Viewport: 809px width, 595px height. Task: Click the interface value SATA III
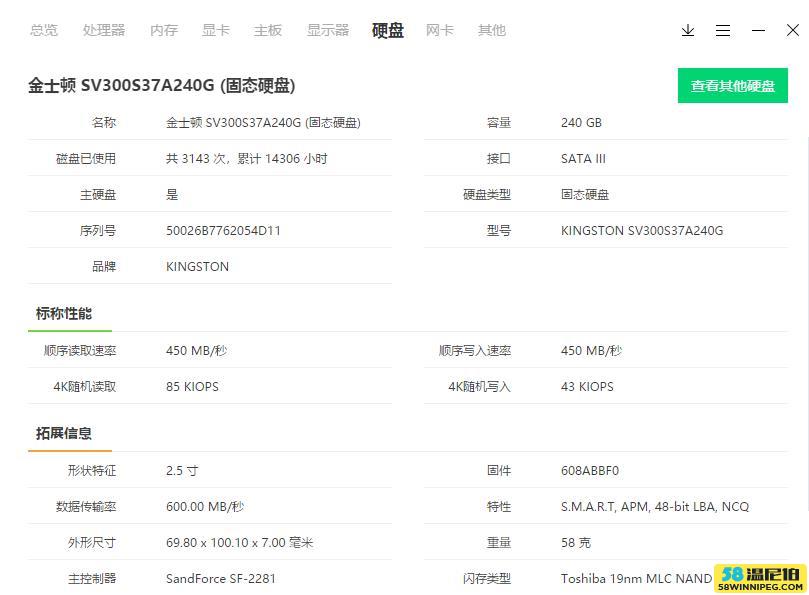coord(584,159)
